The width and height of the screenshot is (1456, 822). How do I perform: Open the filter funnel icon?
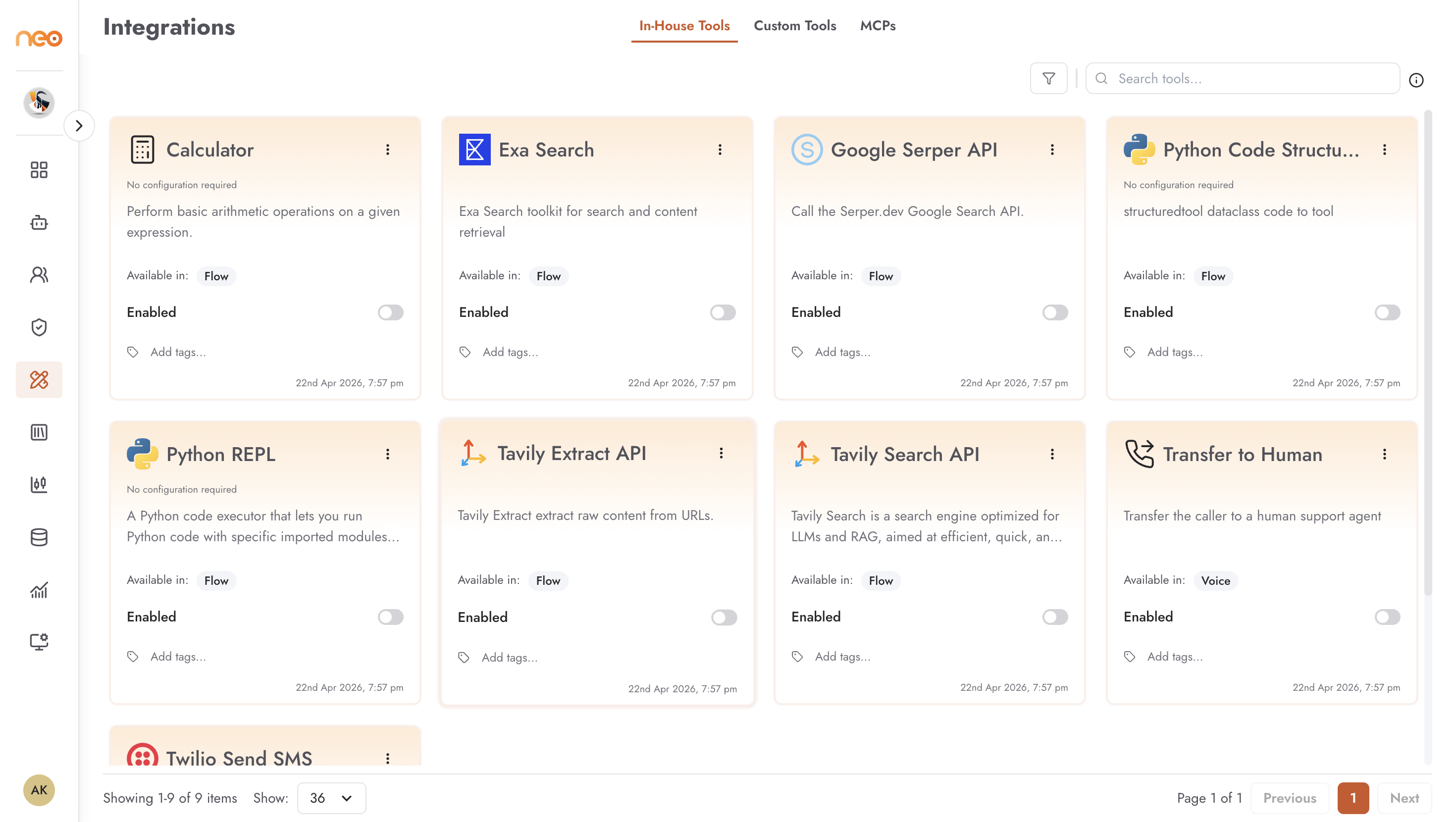pos(1048,79)
